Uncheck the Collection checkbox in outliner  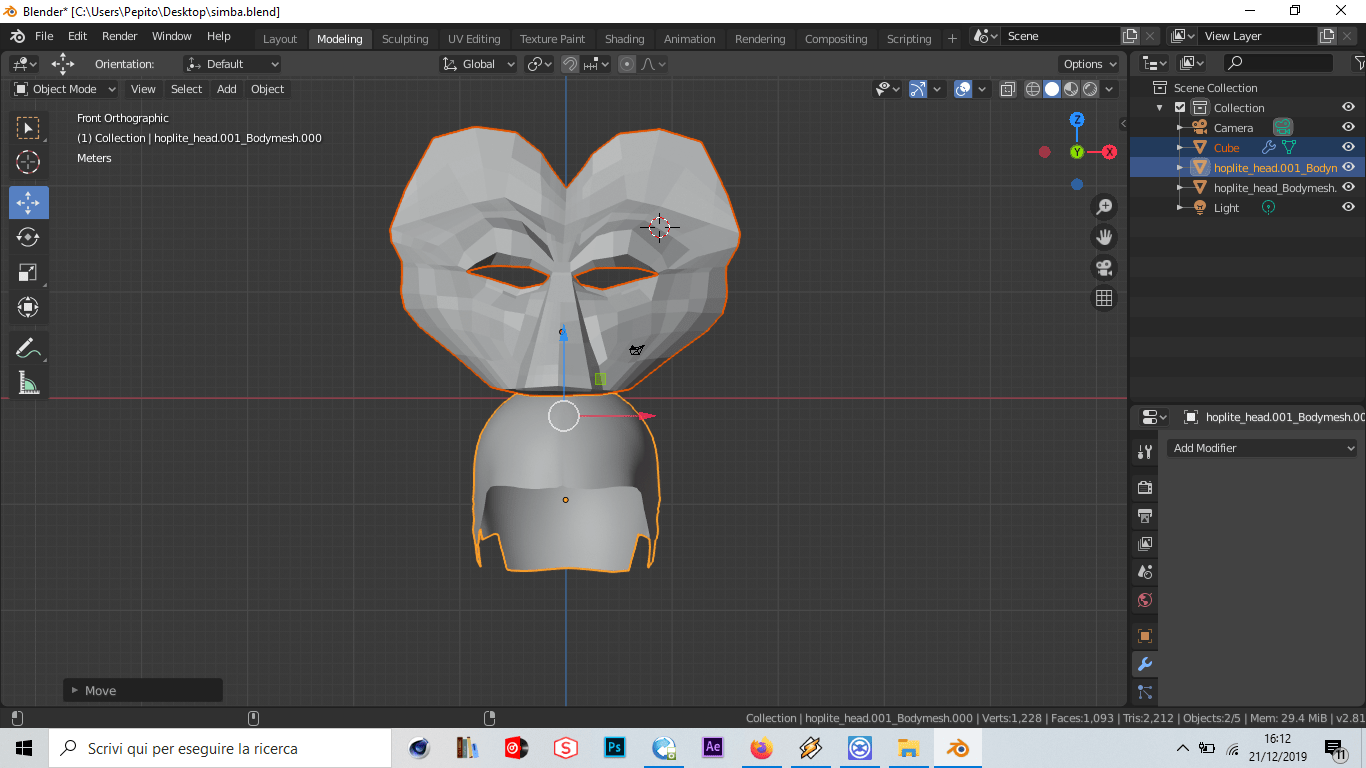point(1180,108)
